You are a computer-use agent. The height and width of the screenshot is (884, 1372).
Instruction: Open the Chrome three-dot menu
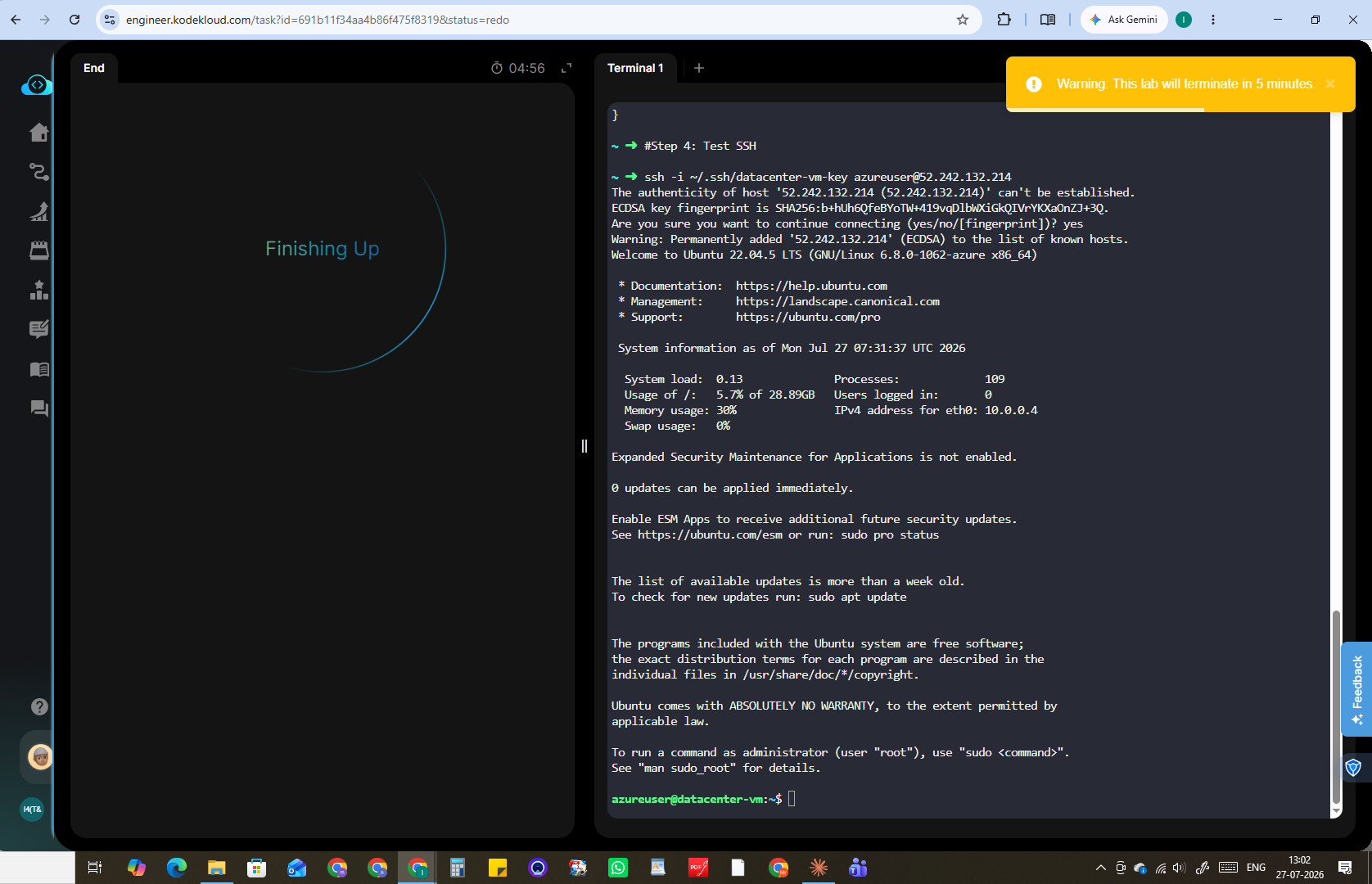[x=1213, y=20]
